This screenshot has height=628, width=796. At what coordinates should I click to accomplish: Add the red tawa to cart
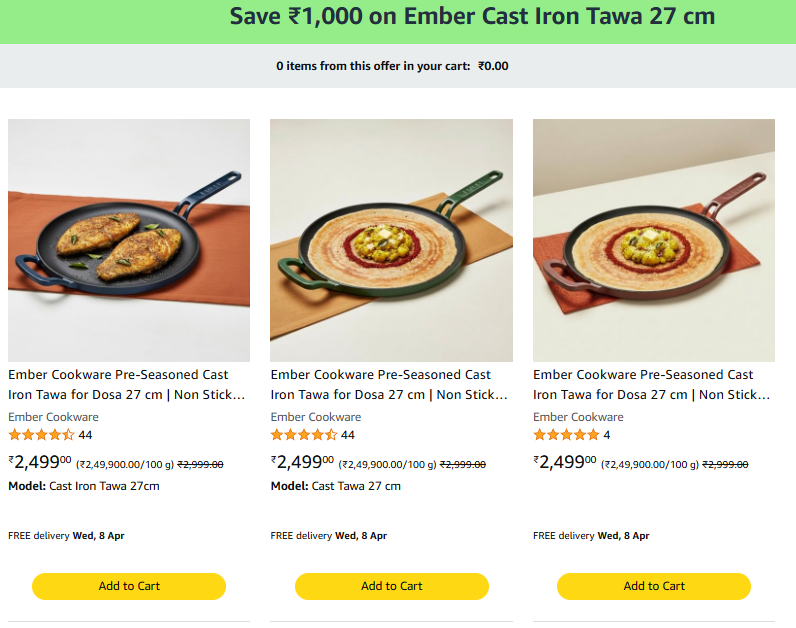pos(653,586)
